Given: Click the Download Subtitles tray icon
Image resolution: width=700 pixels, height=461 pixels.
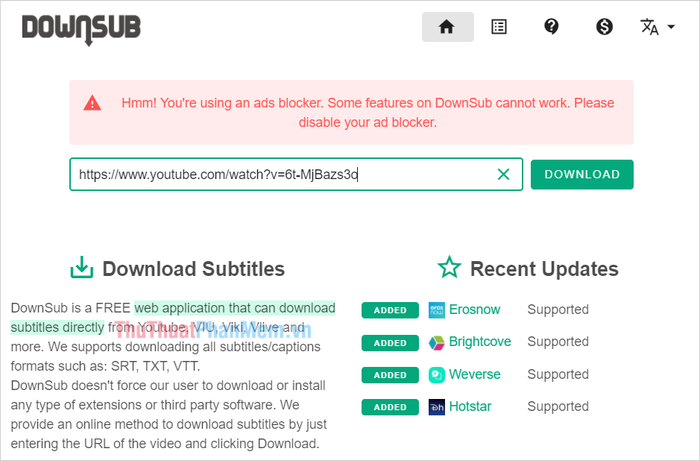Looking at the screenshot, I should pyautogui.click(x=82, y=267).
